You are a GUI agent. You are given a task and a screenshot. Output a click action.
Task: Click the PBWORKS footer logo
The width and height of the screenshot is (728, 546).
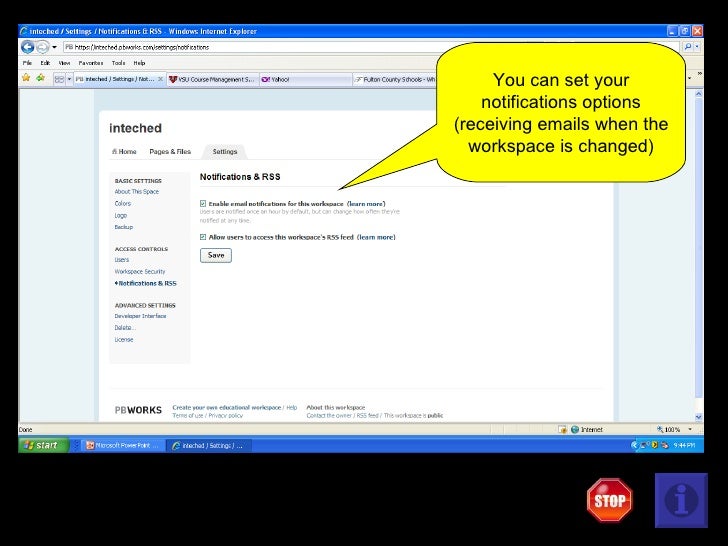[138, 410]
